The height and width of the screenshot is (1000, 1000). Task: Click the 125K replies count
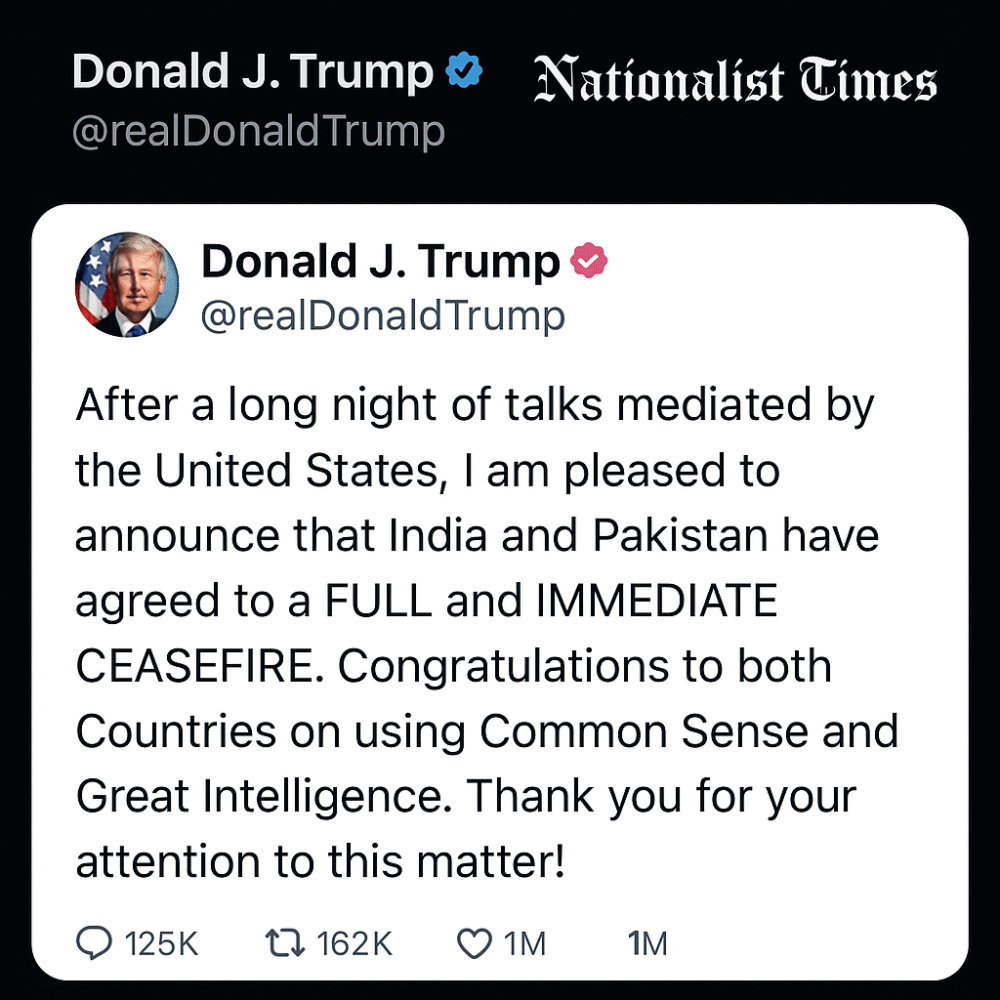[161, 942]
